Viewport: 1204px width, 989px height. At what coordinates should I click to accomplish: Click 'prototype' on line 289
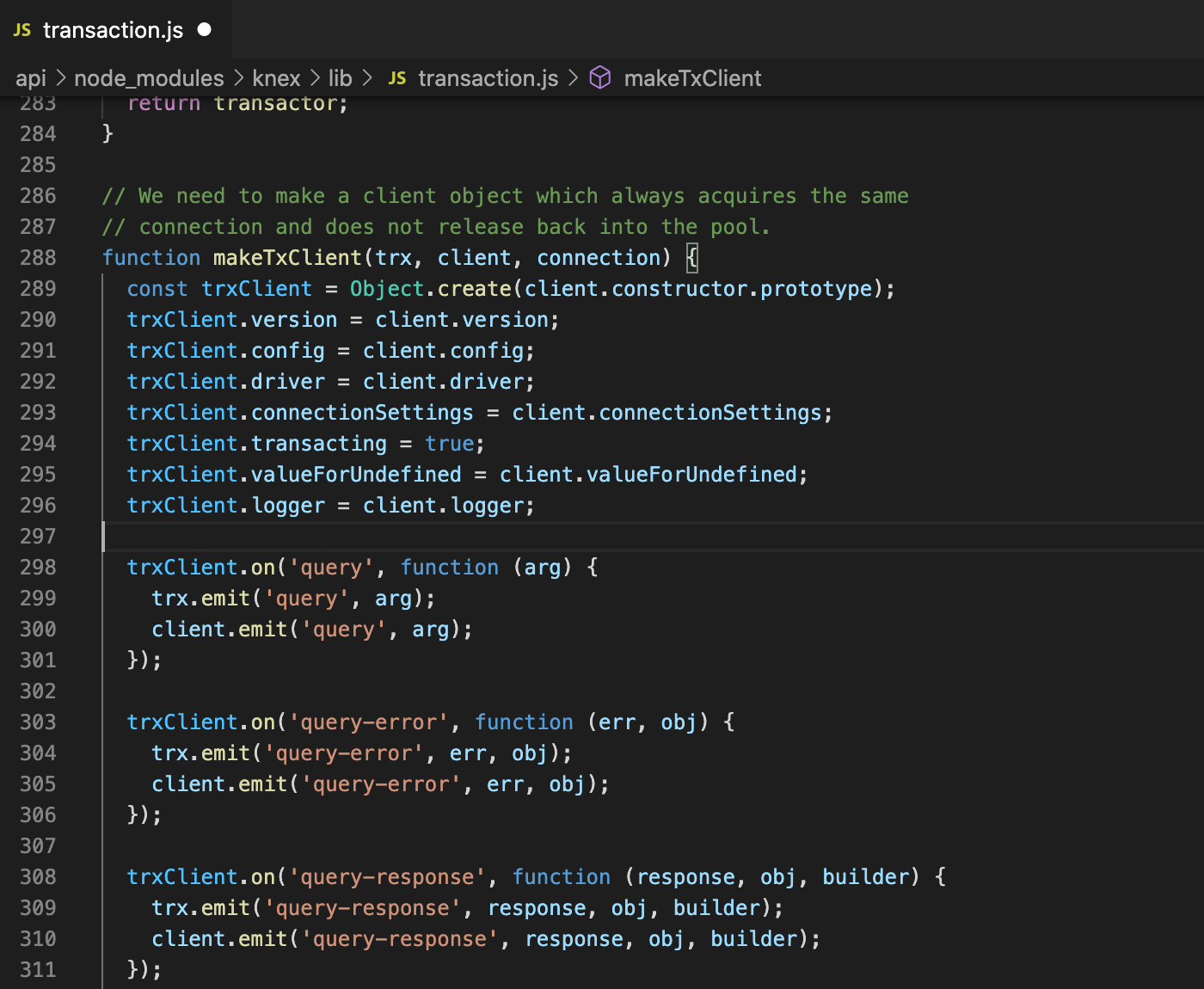coord(816,289)
